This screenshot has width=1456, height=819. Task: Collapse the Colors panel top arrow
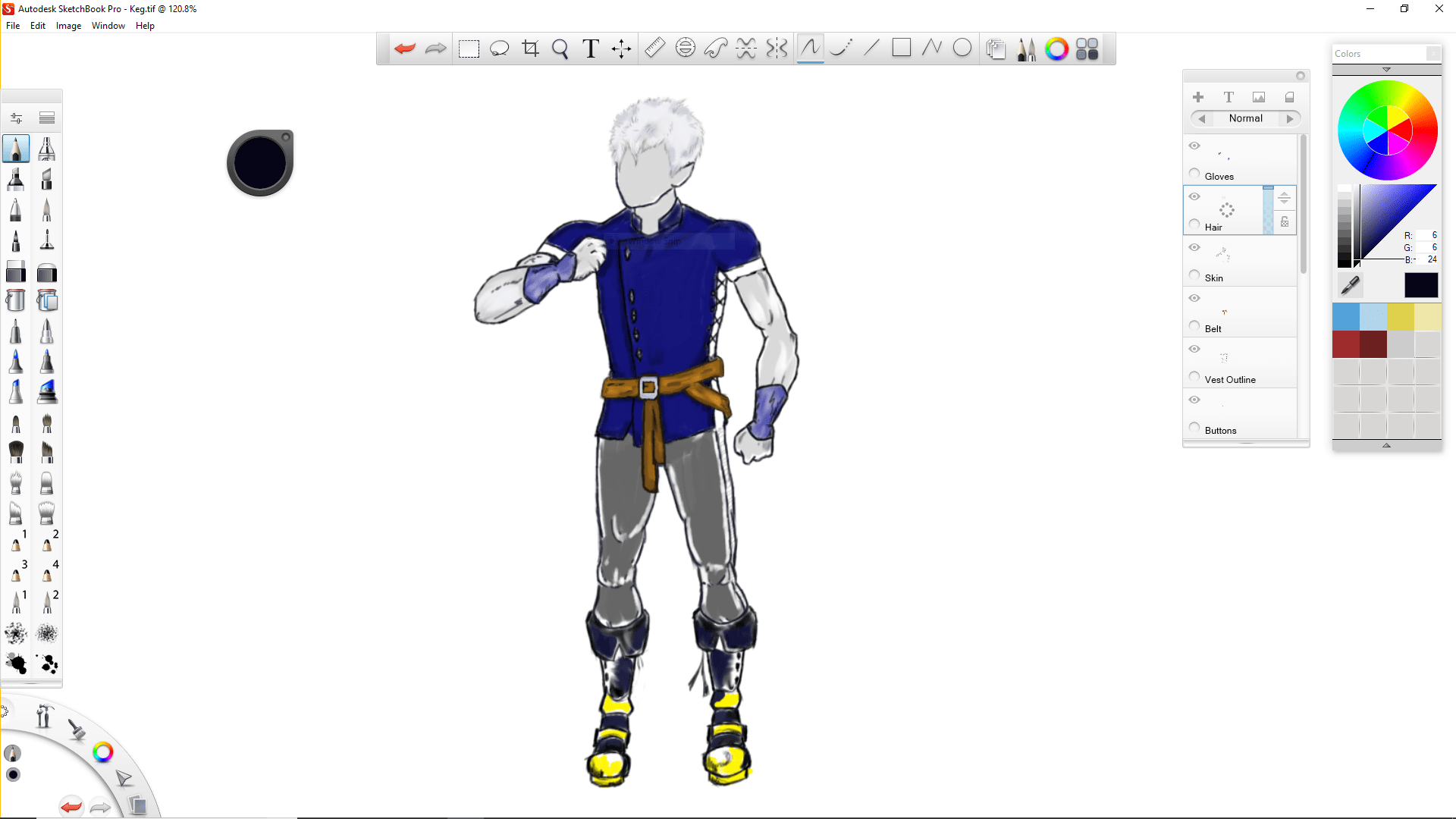pyautogui.click(x=1386, y=70)
